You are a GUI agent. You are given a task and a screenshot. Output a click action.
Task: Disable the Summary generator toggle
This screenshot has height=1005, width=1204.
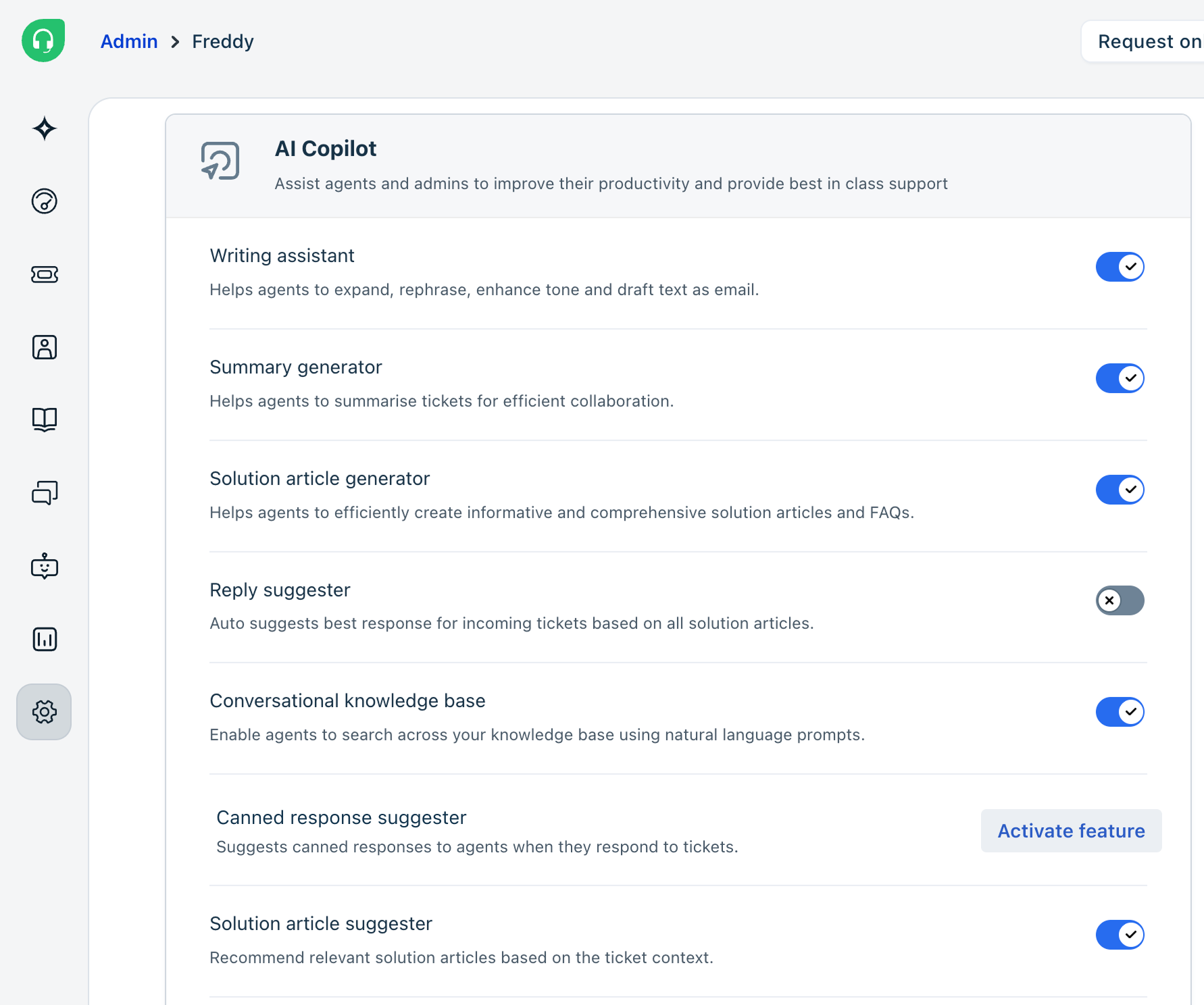[1120, 378]
